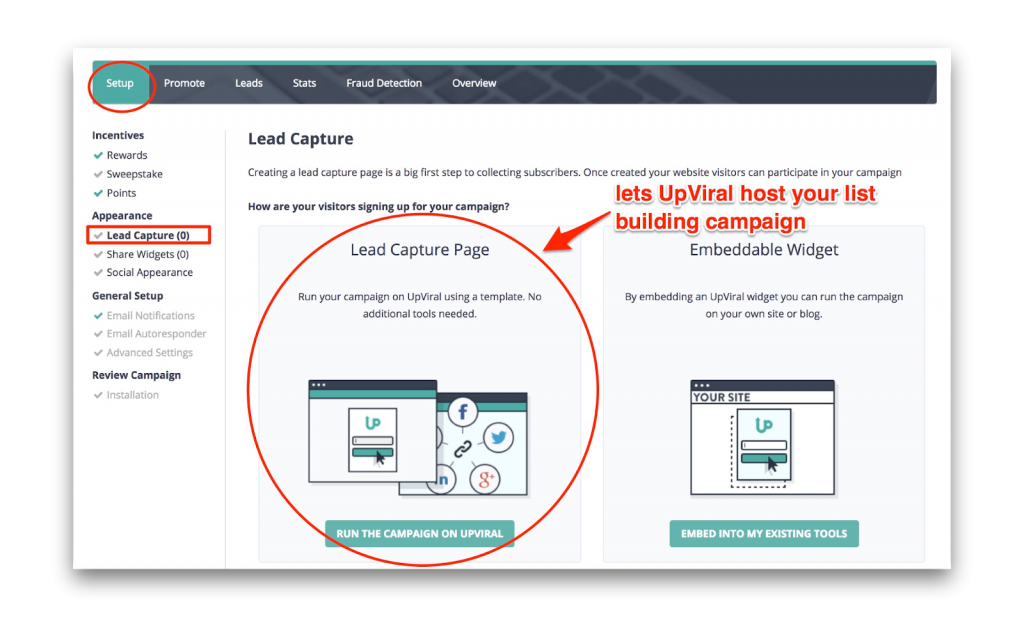Viewport: 1024px width, 618px height.
Task: Open the Sweepstake settings
Action: [x=135, y=174]
